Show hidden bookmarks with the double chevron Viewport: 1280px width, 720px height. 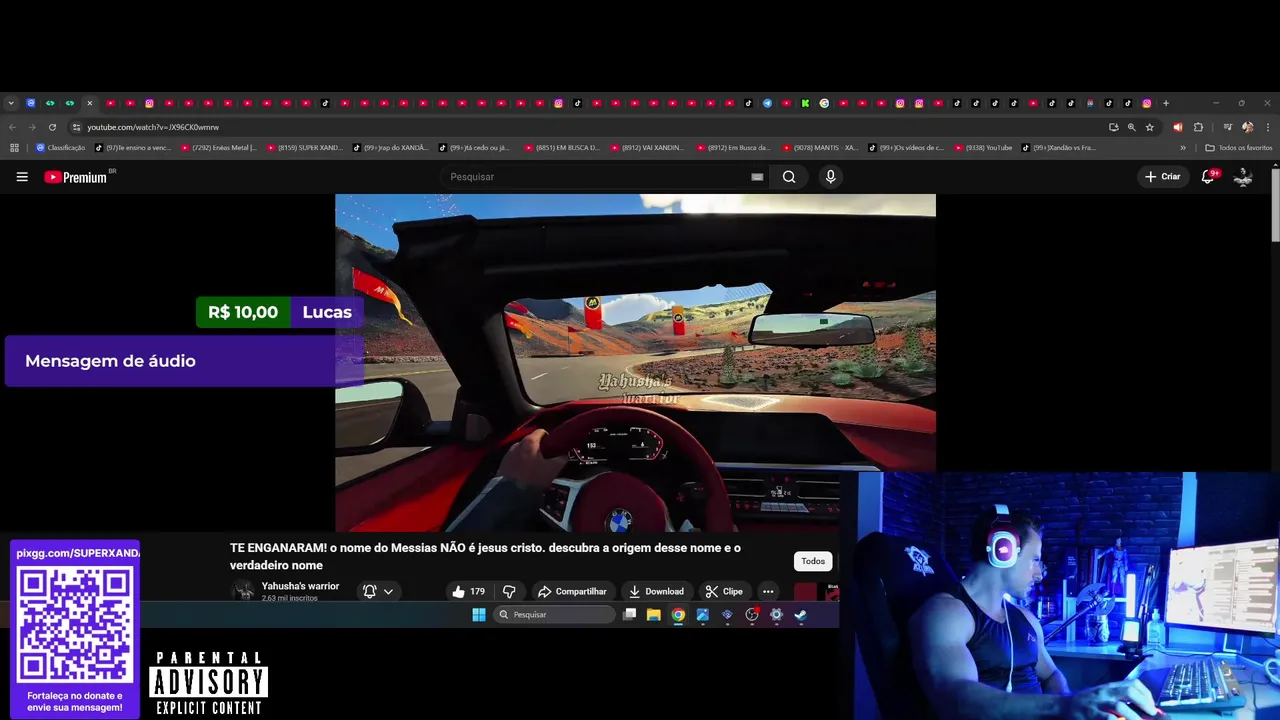click(1183, 148)
